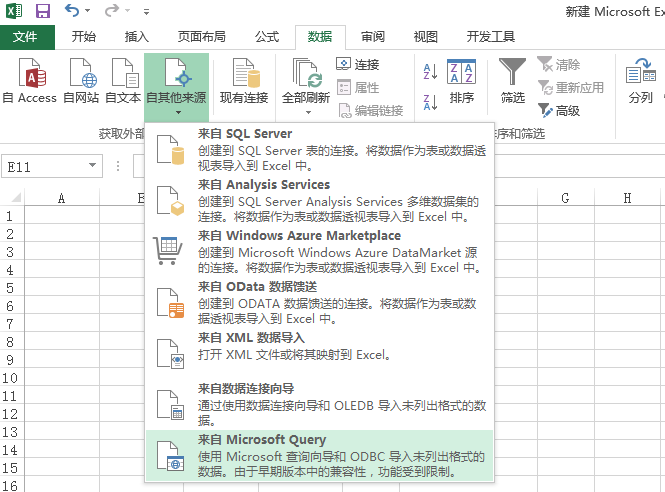
Task: Choose 来自 SQL Server from the menu
Action: tap(320, 150)
